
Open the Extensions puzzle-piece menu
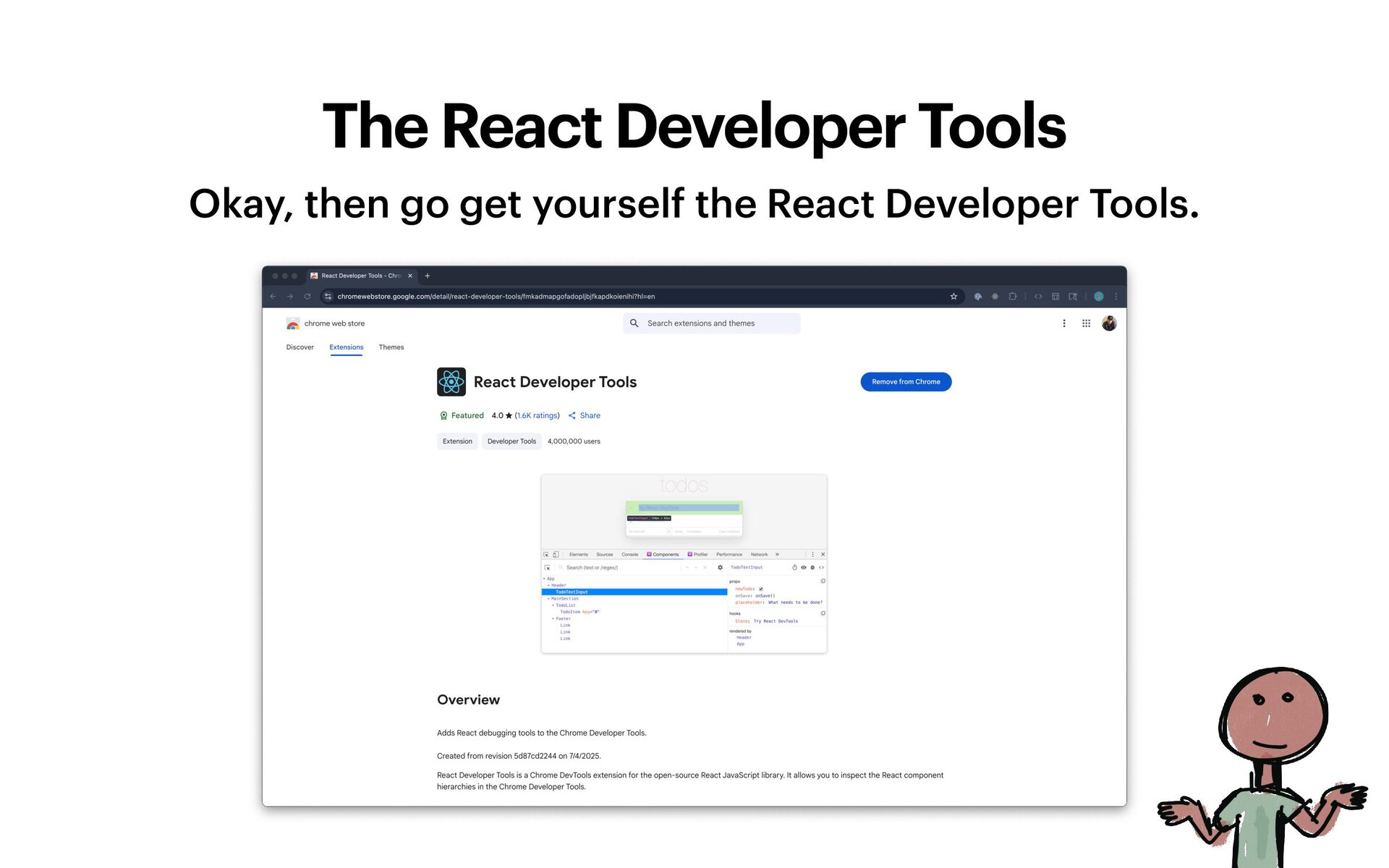(x=1012, y=297)
